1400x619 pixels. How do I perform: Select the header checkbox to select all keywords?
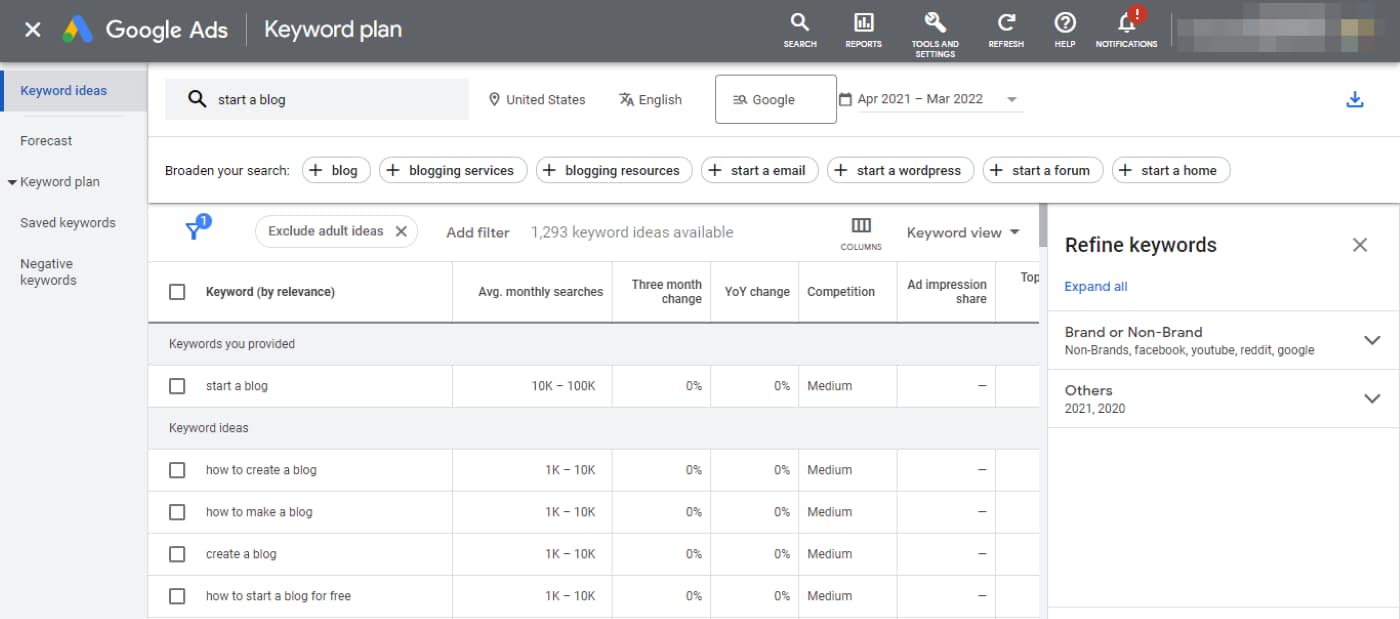pyautogui.click(x=177, y=291)
